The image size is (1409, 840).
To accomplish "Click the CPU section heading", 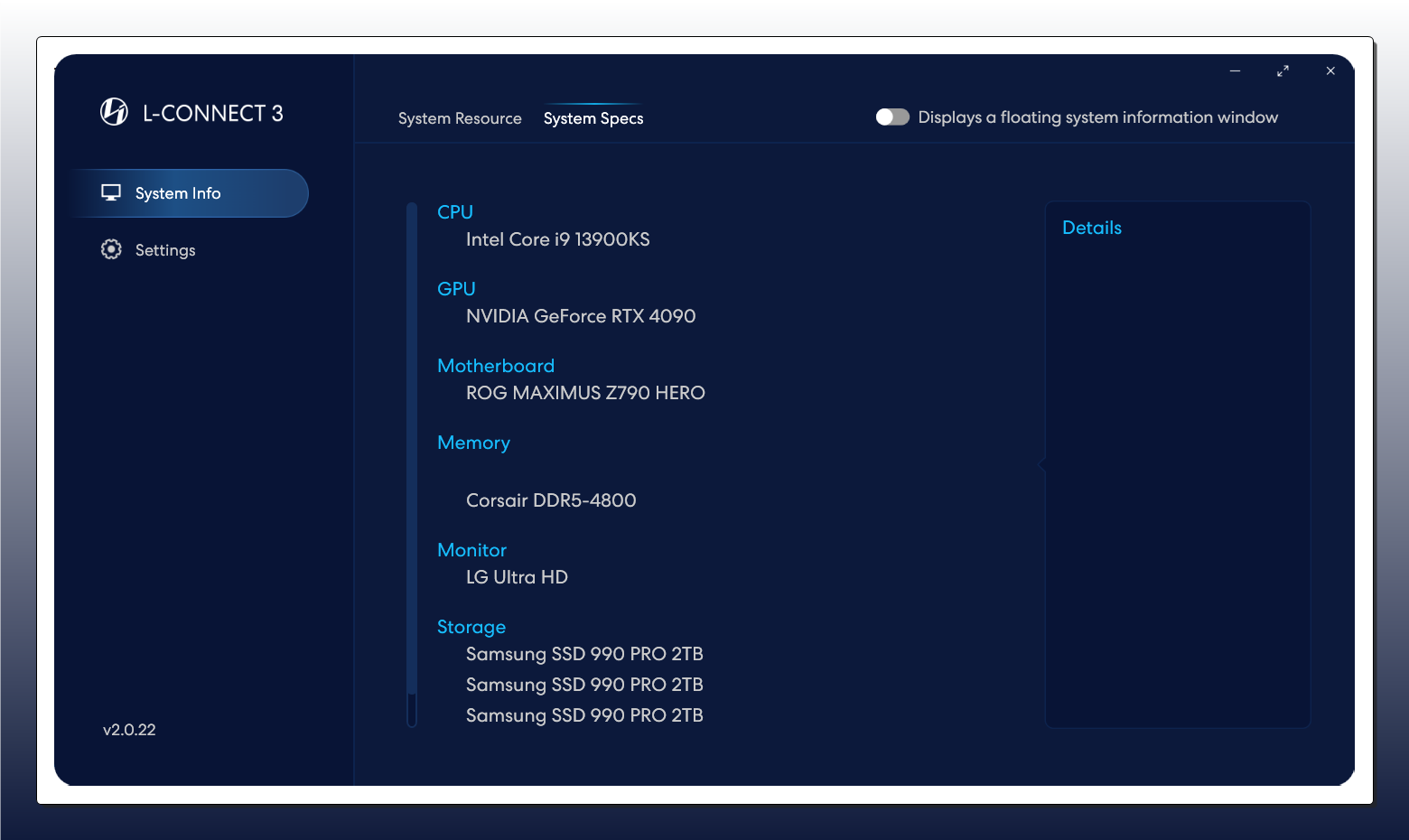I will 455,212.
